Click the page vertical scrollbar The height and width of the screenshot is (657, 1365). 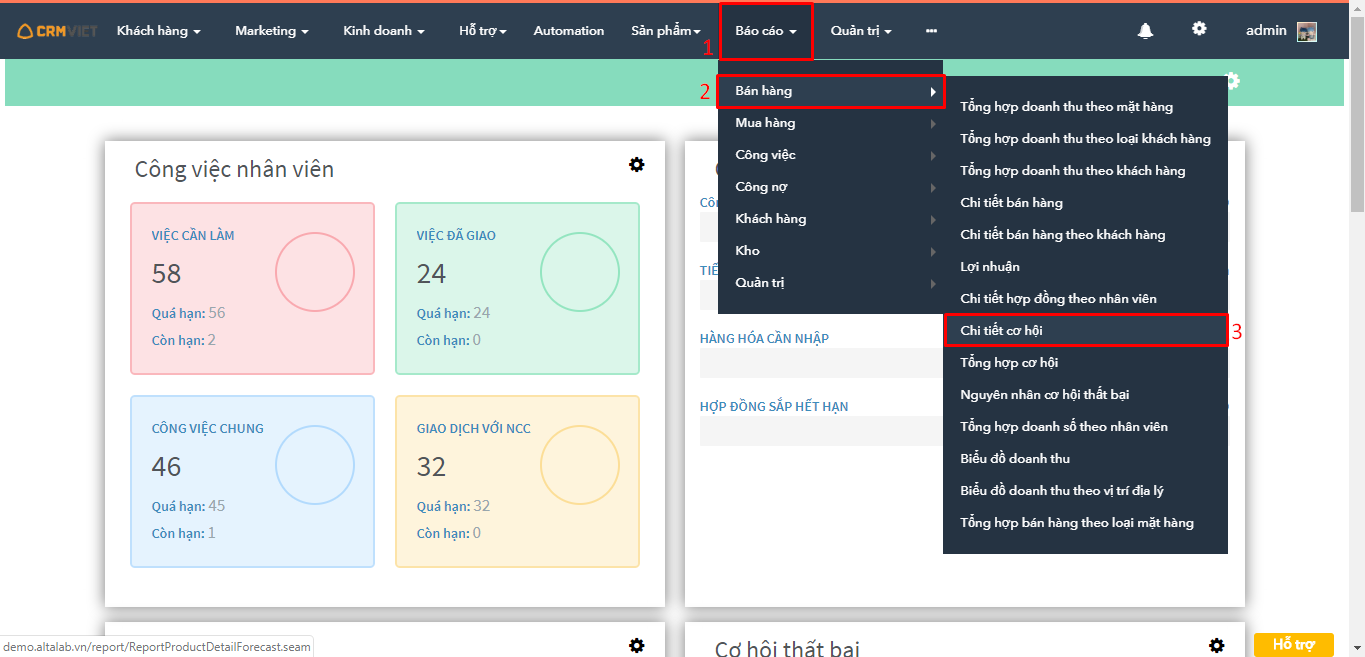1357,300
